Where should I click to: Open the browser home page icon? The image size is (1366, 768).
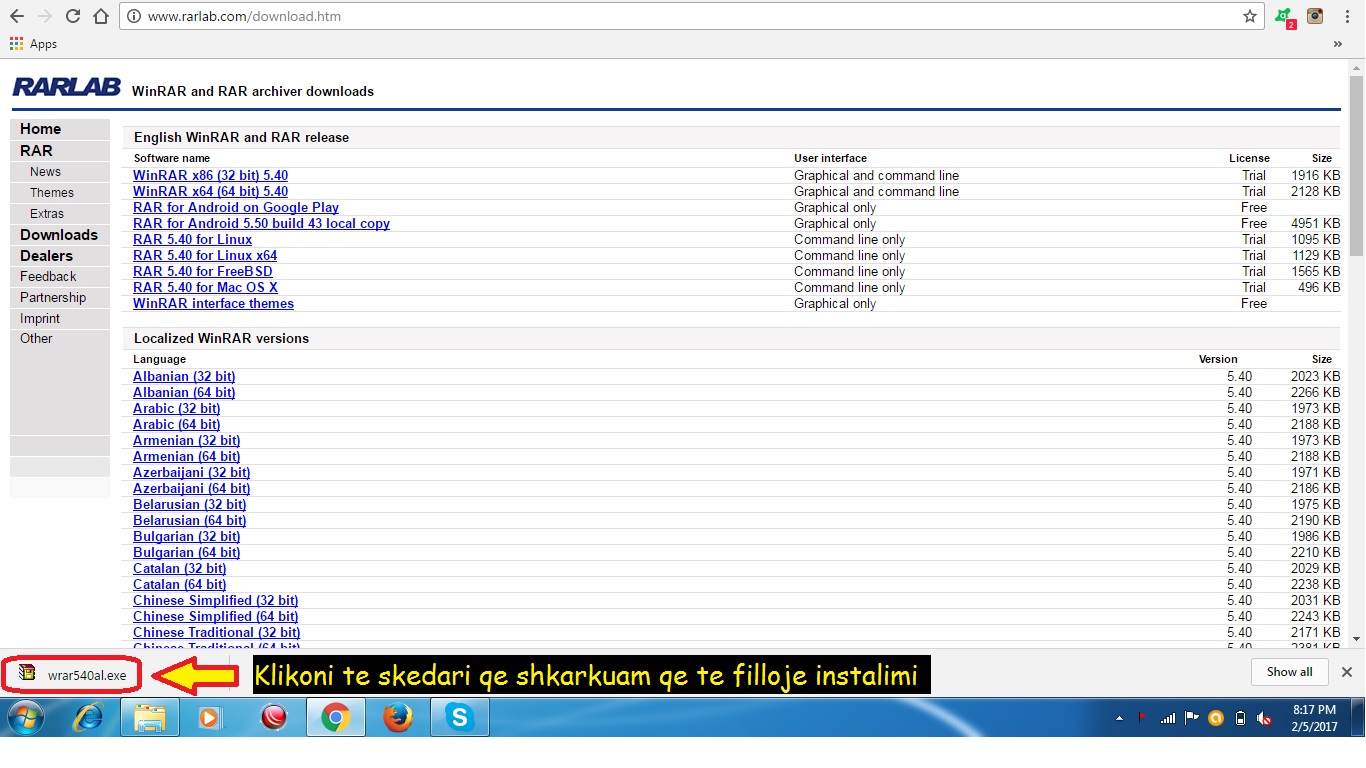pyautogui.click(x=100, y=16)
